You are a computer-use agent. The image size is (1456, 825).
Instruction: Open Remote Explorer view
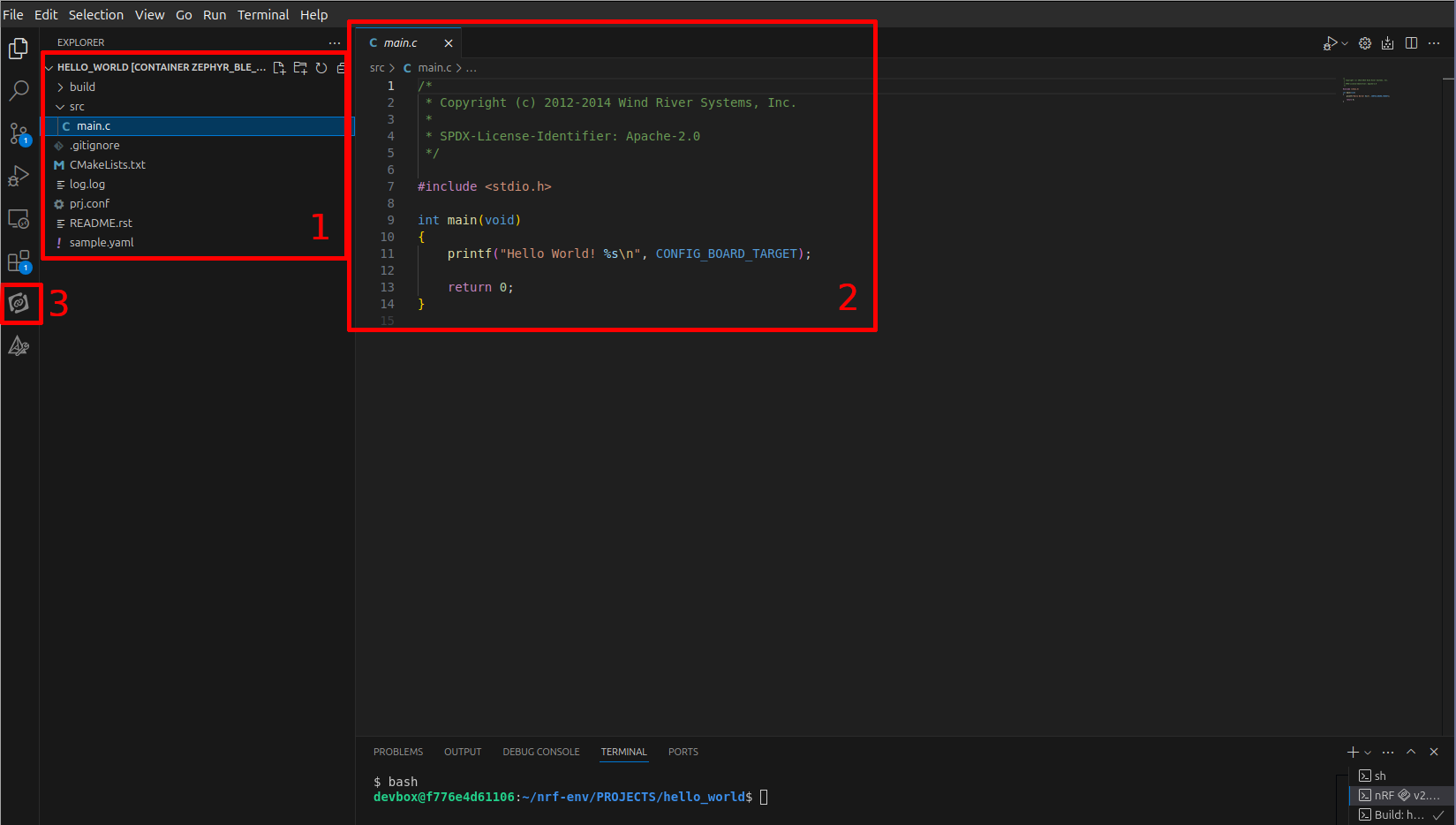coord(19,218)
